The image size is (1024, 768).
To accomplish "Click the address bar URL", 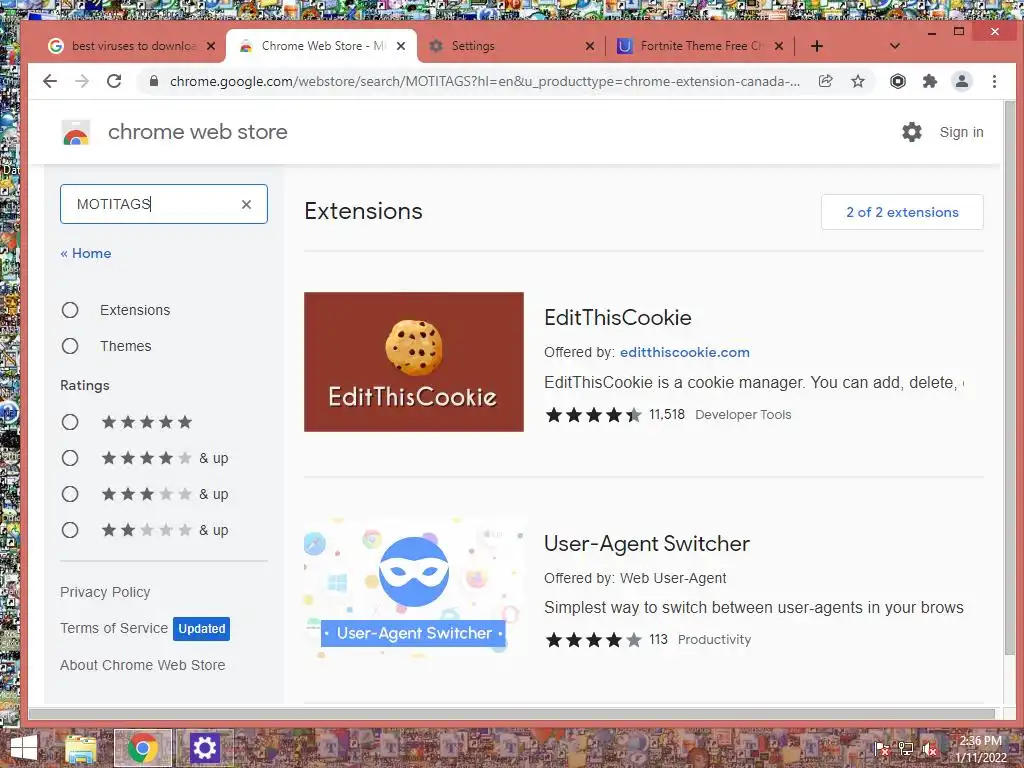I will pos(485,81).
